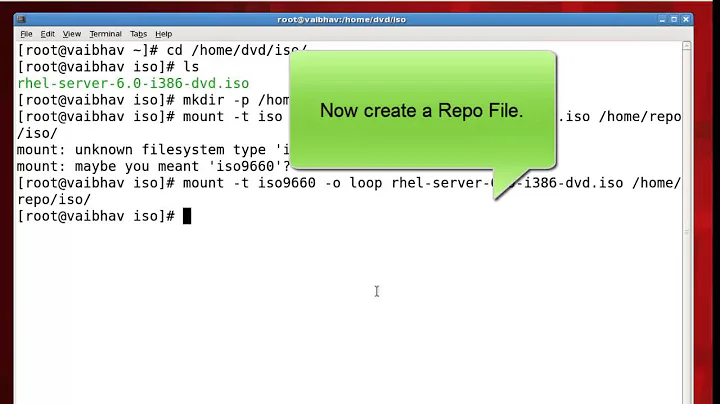Viewport: 720px width, 404px height.
Task: Close the root@vaibhav terminal window
Action: [686, 19]
